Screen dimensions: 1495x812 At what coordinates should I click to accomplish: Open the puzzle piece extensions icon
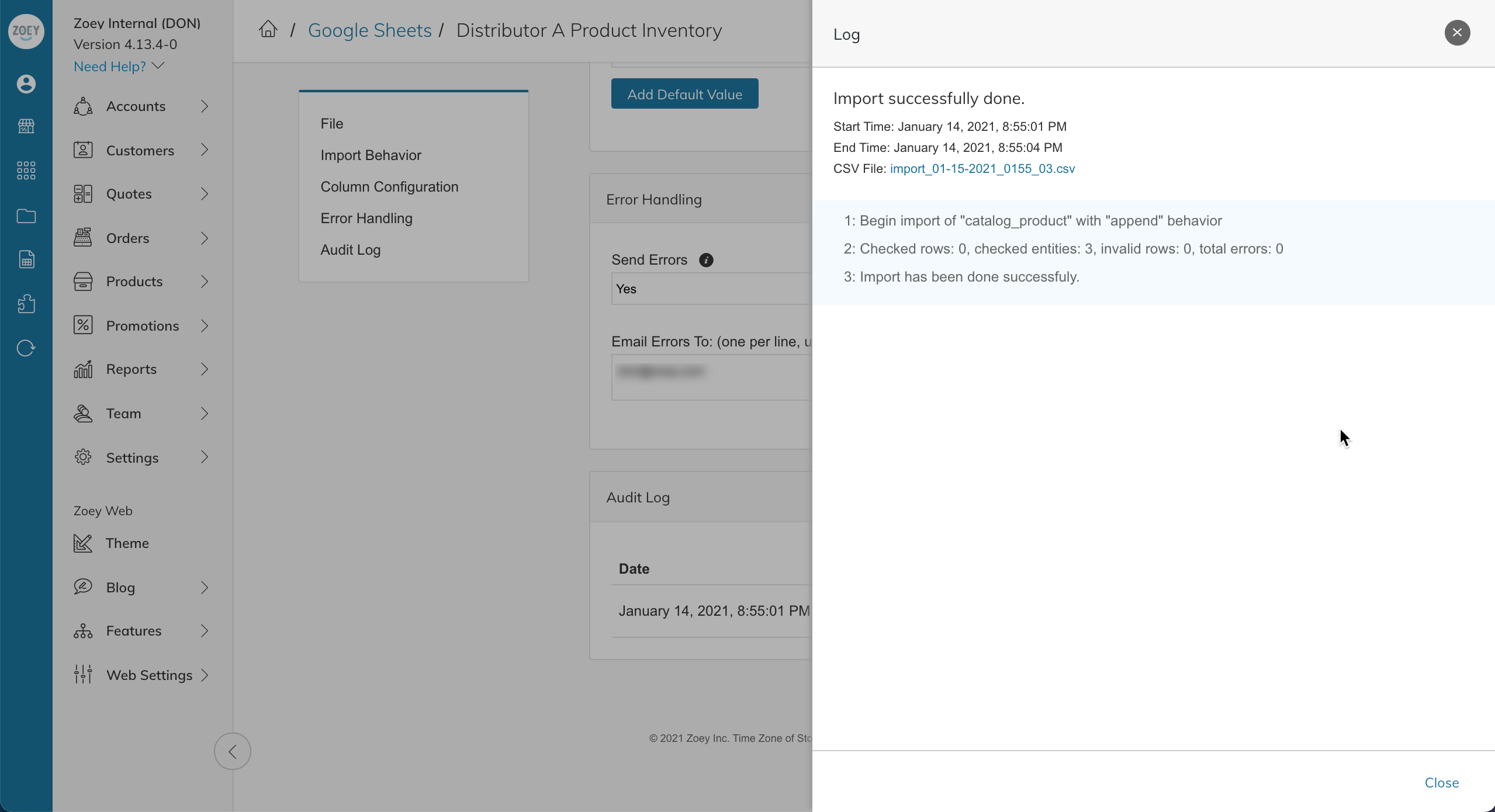coord(26,304)
